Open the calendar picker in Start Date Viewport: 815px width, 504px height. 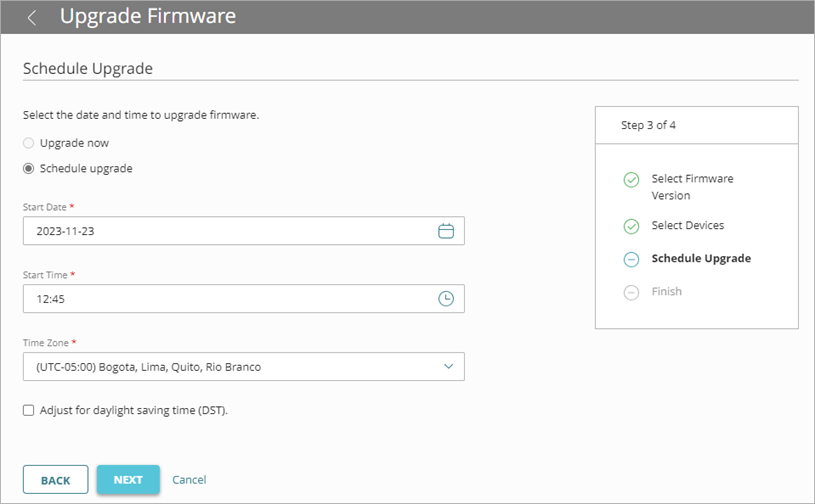[x=446, y=231]
